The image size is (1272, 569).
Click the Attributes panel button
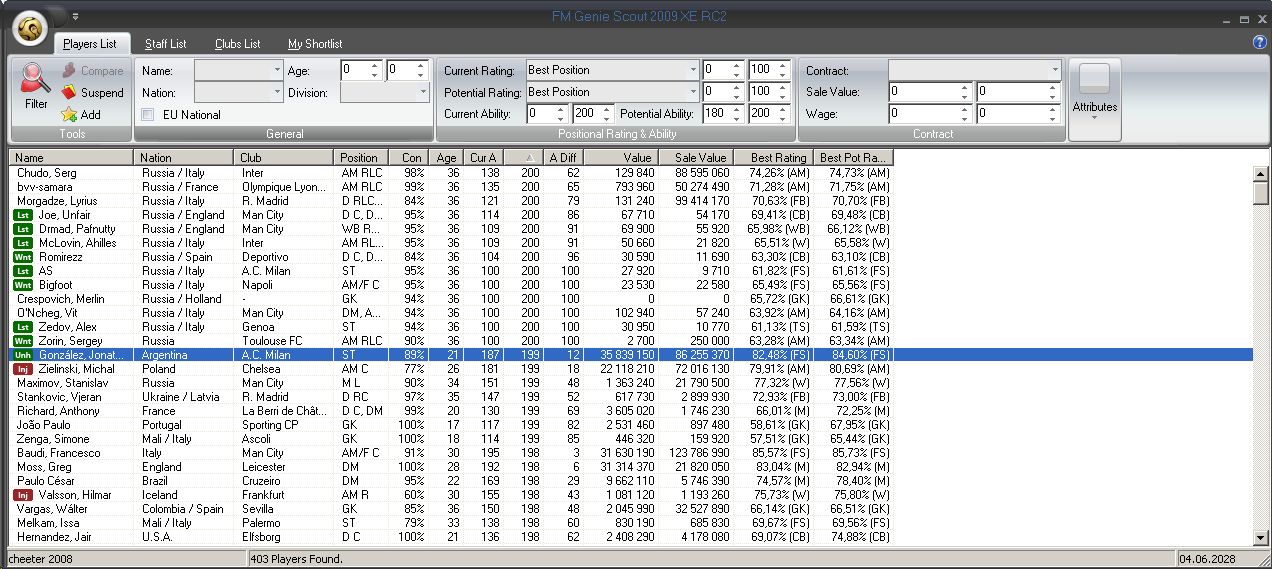[x=1095, y=98]
